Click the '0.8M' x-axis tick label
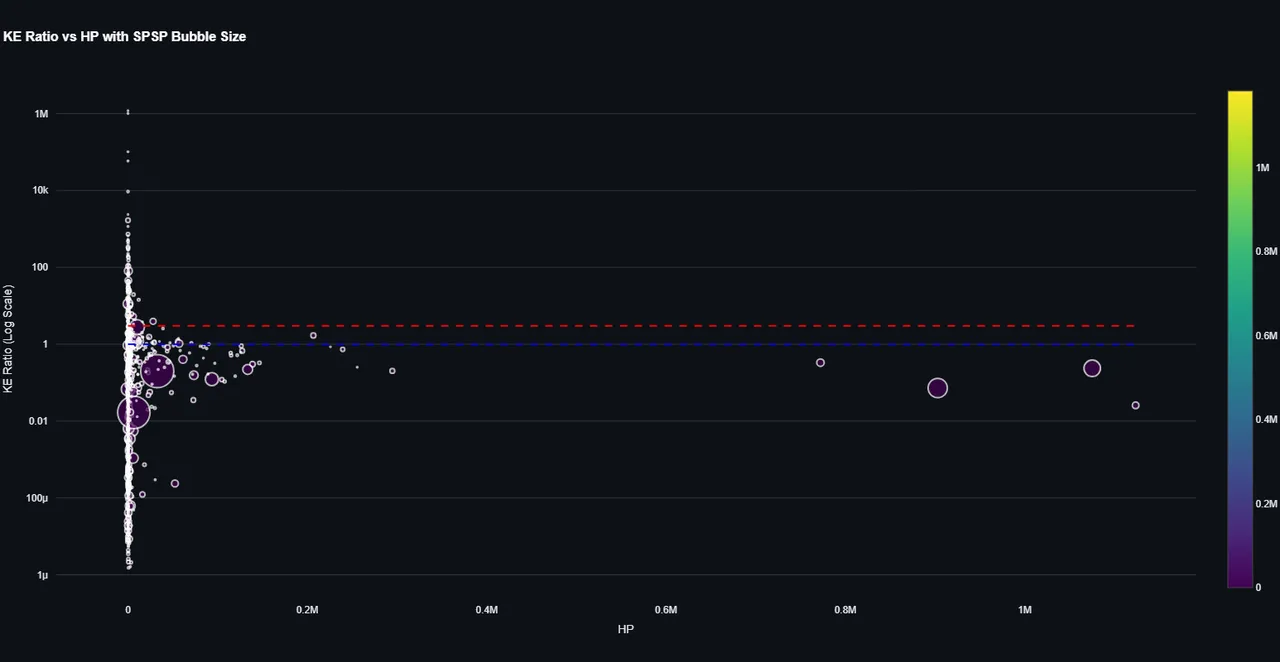1280x662 pixels. (x=846, y=610)
